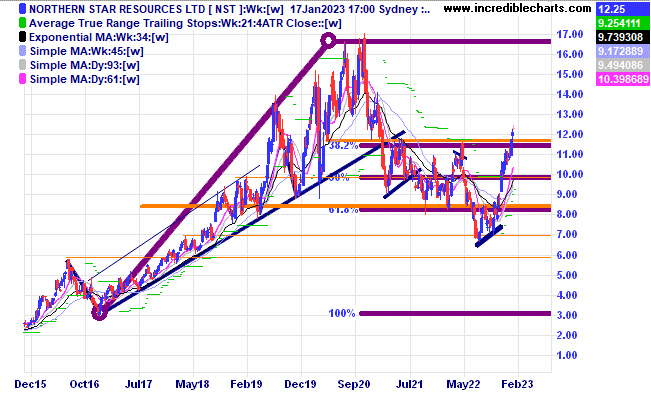Click the Oct16 date axis label
The image size is (651, 395).
85,384
